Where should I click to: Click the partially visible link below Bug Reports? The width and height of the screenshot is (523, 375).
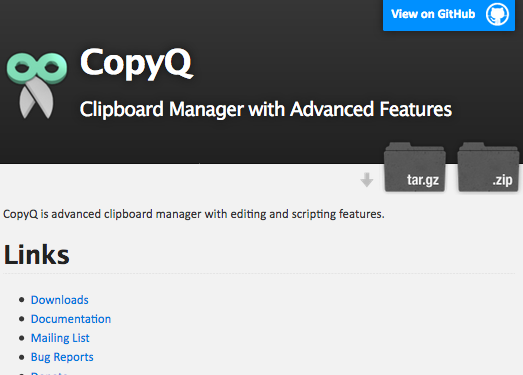(x=49, y=373)
